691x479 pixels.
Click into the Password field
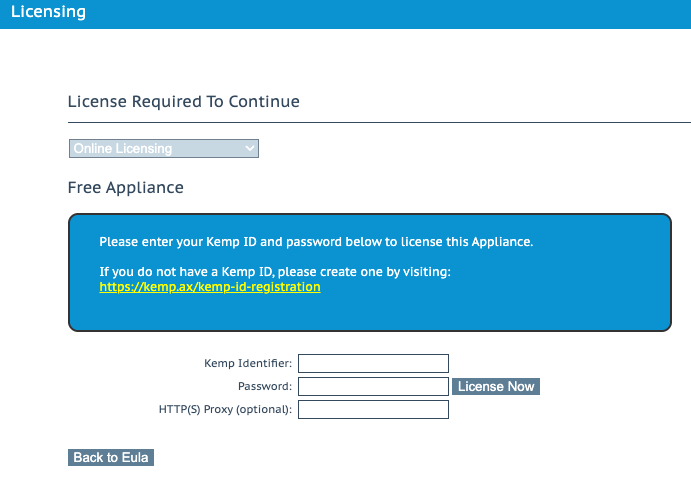(x=373, y=386)
